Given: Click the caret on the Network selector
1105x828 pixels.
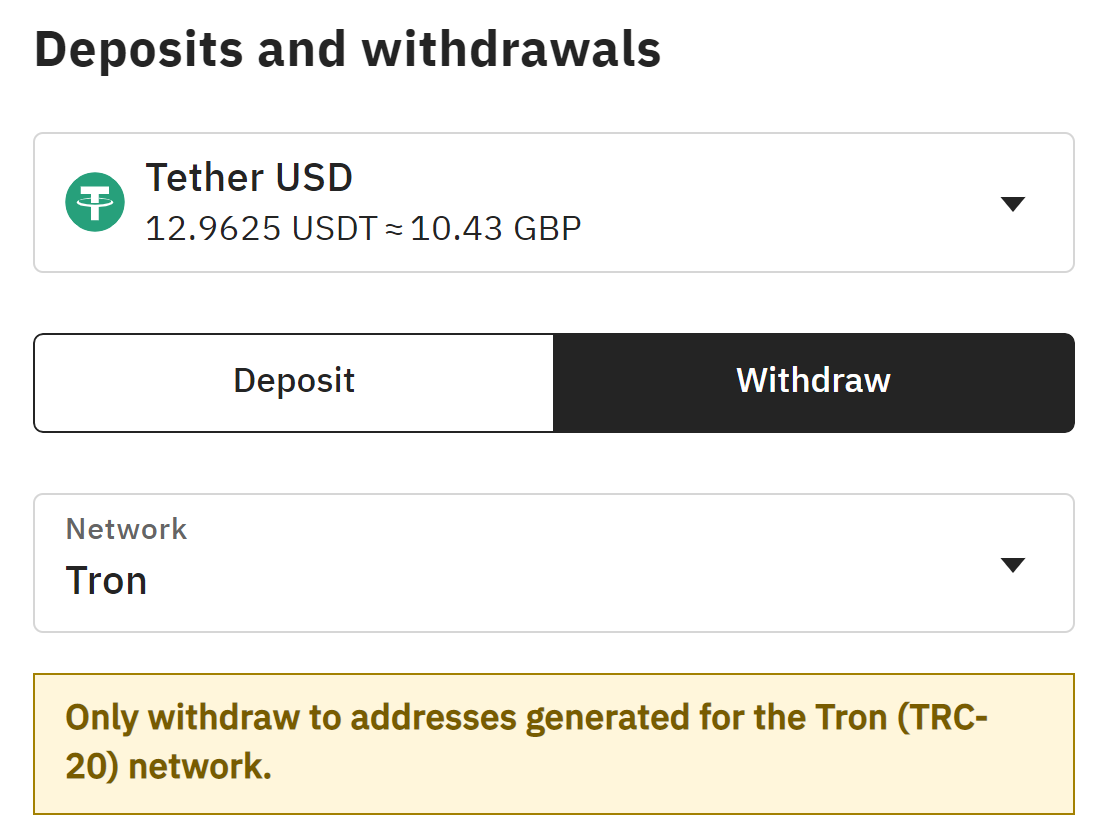Looking at the screenshot, I should point(1013,564).
